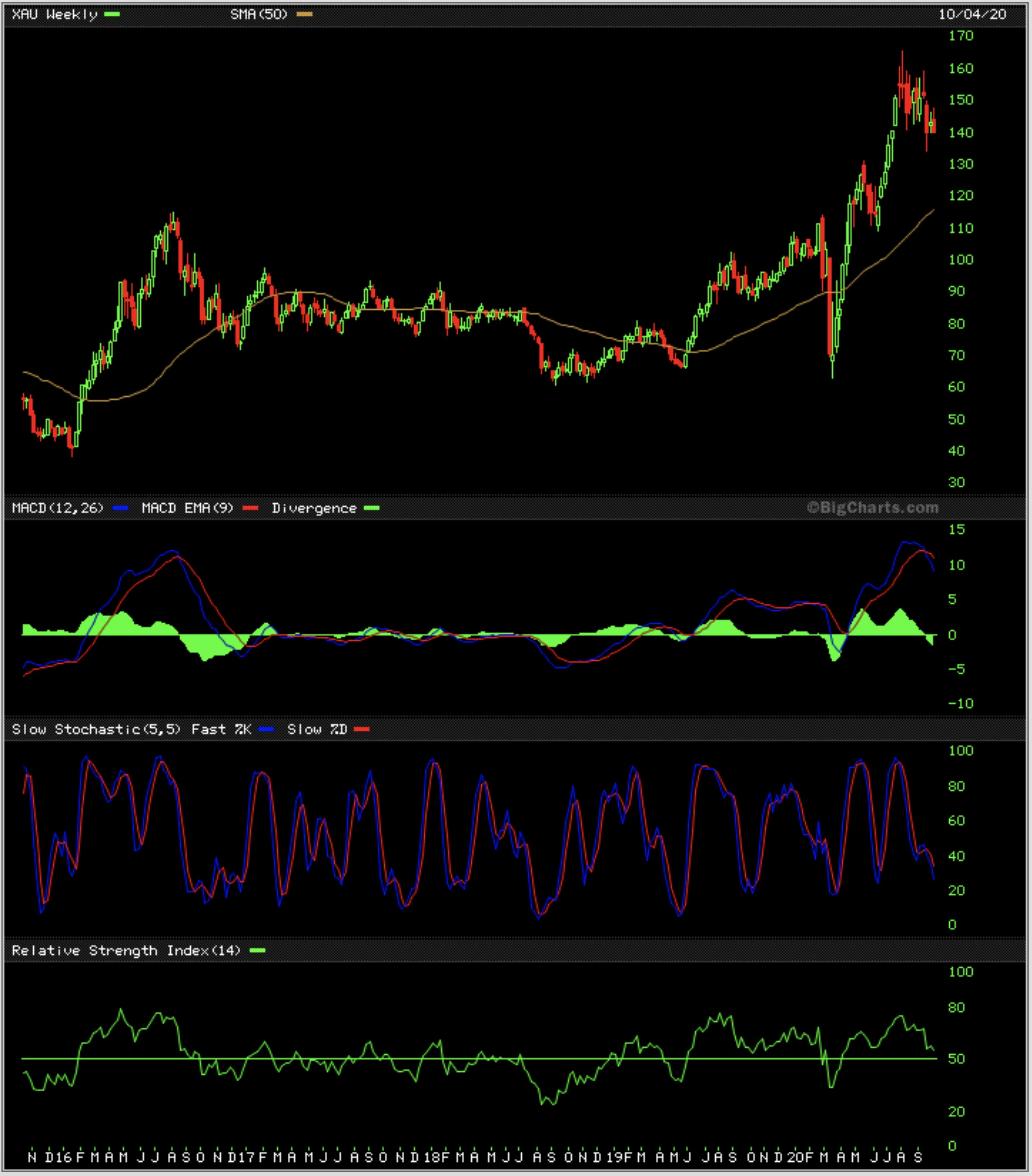
Task: Click the SMA(50) legend text
Action: pos(259,14)
